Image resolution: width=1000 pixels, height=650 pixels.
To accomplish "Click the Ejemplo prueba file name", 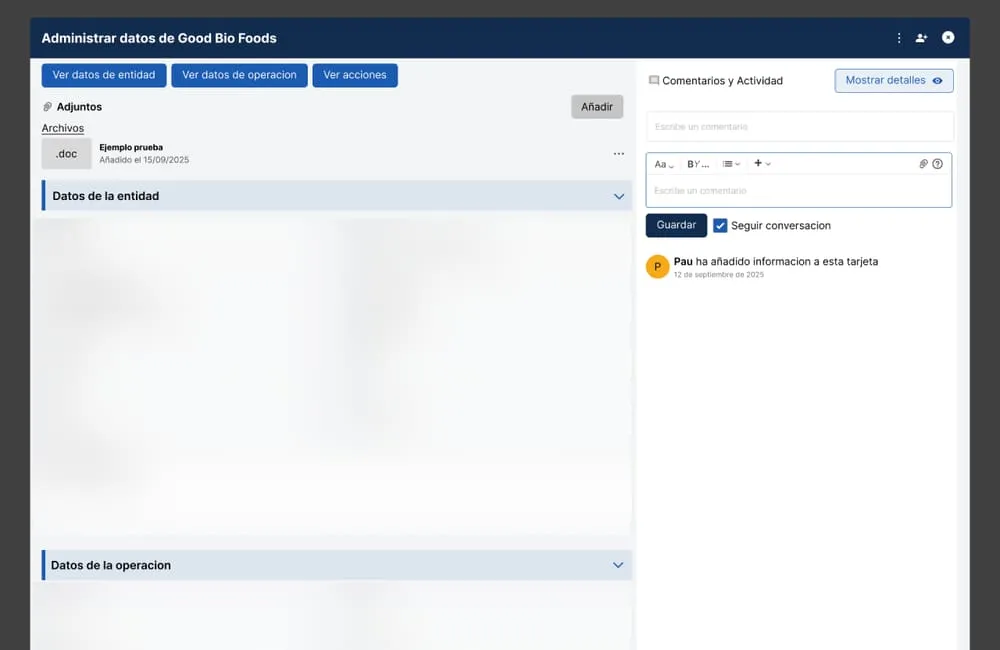I will [131, 147].
